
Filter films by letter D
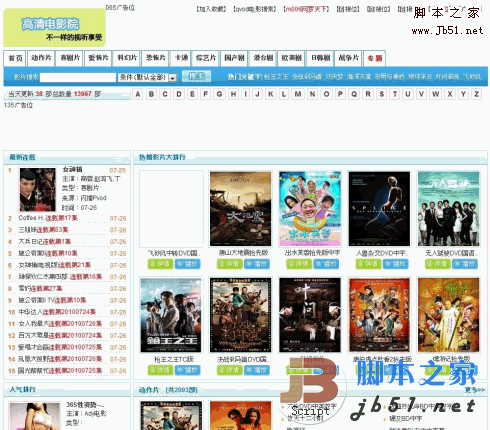click(x=179, y=94)
